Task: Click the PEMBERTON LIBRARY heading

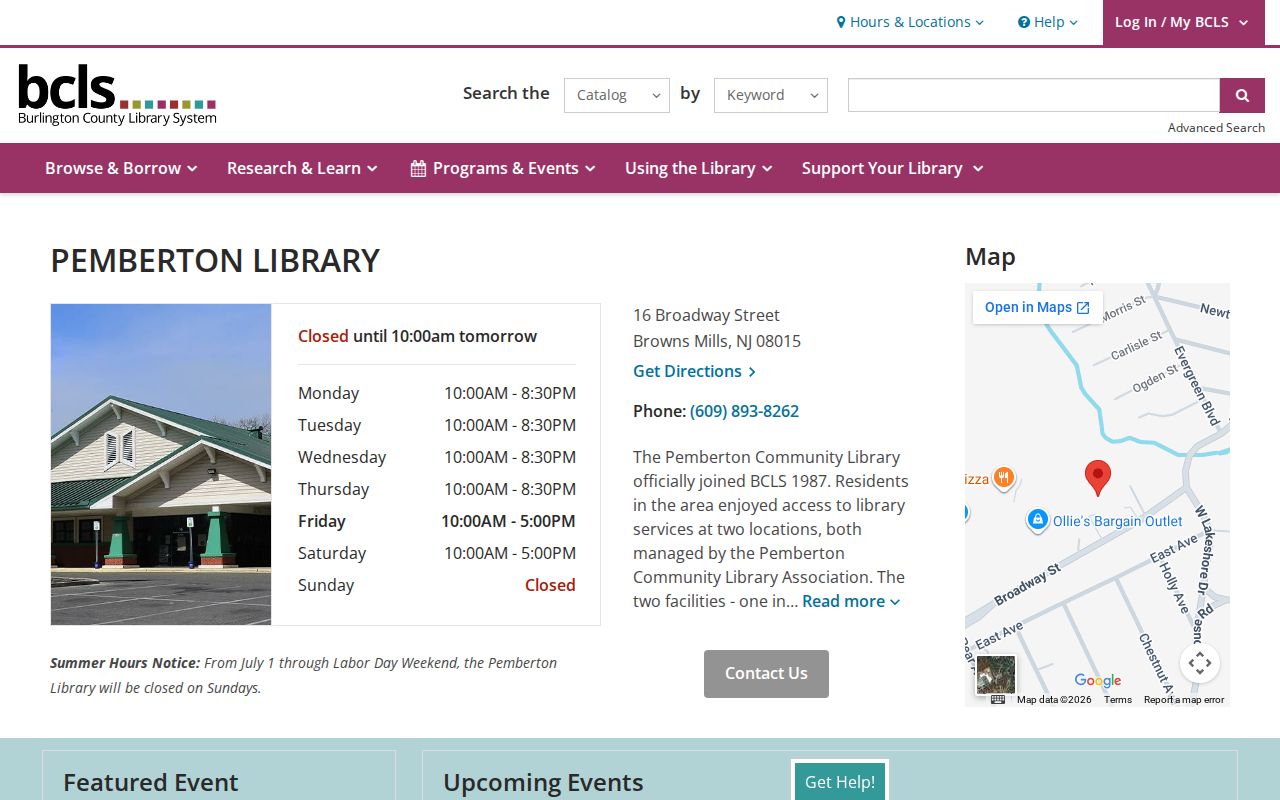Action: [215, 261]
